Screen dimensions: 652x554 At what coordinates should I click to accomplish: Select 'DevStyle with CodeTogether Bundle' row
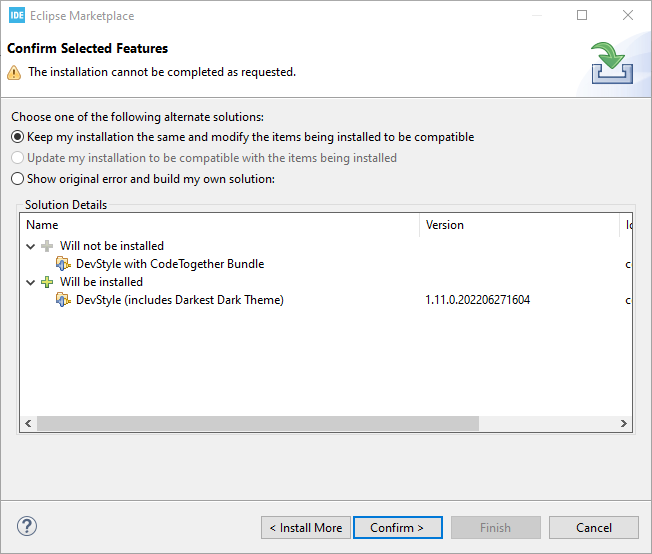(x=326, y=264)
